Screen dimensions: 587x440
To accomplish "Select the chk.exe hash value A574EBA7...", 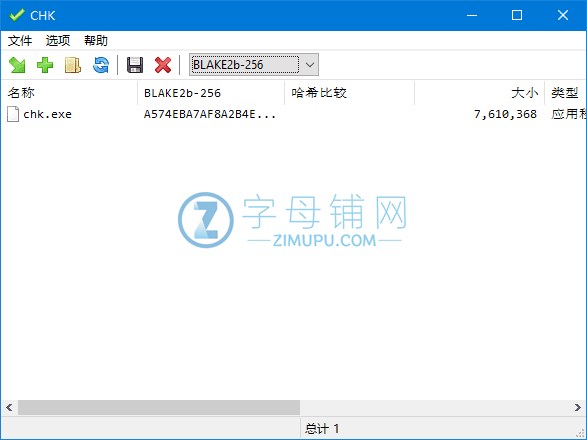I will pos(210,114).
